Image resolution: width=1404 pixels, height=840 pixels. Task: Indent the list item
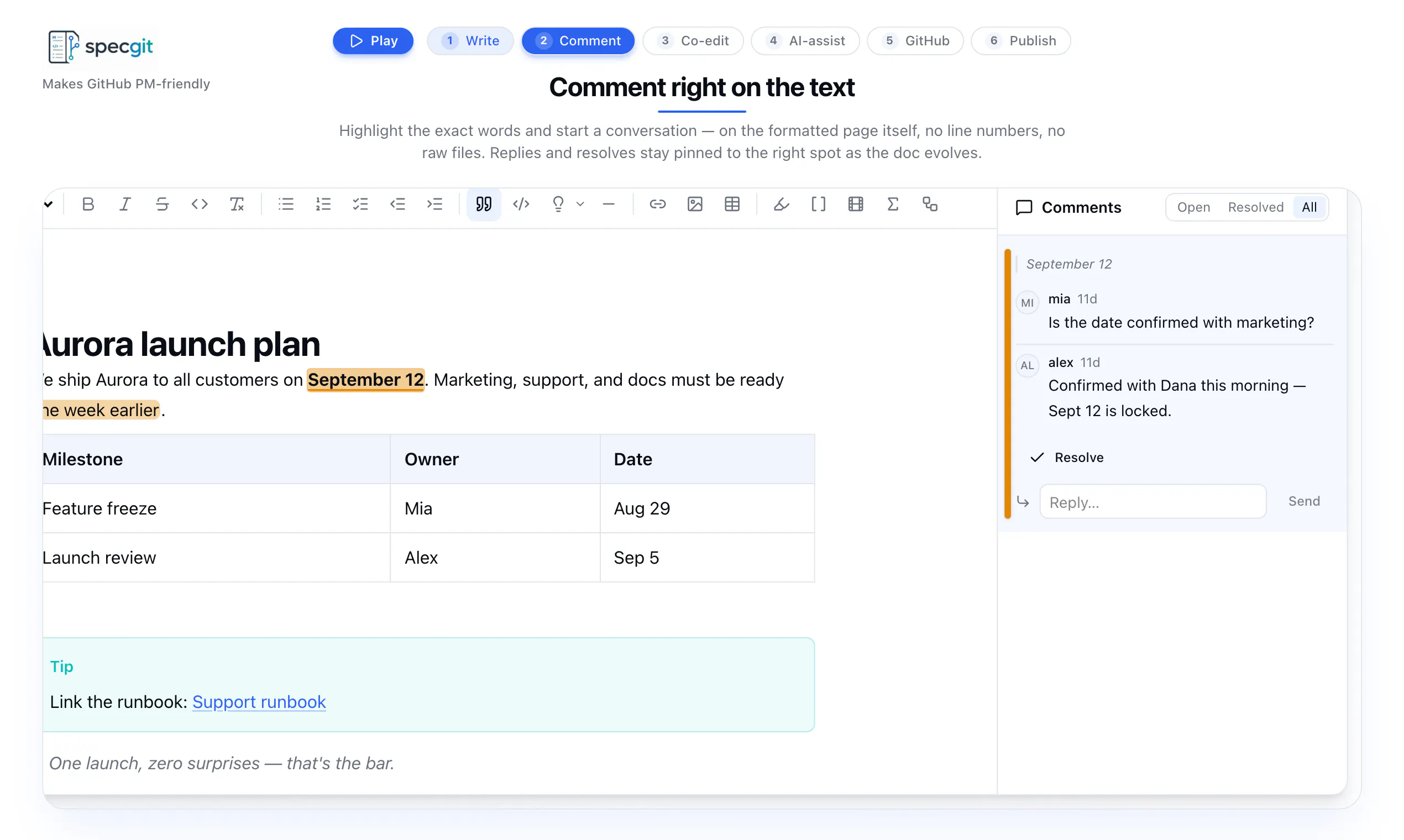click(435, 204)
